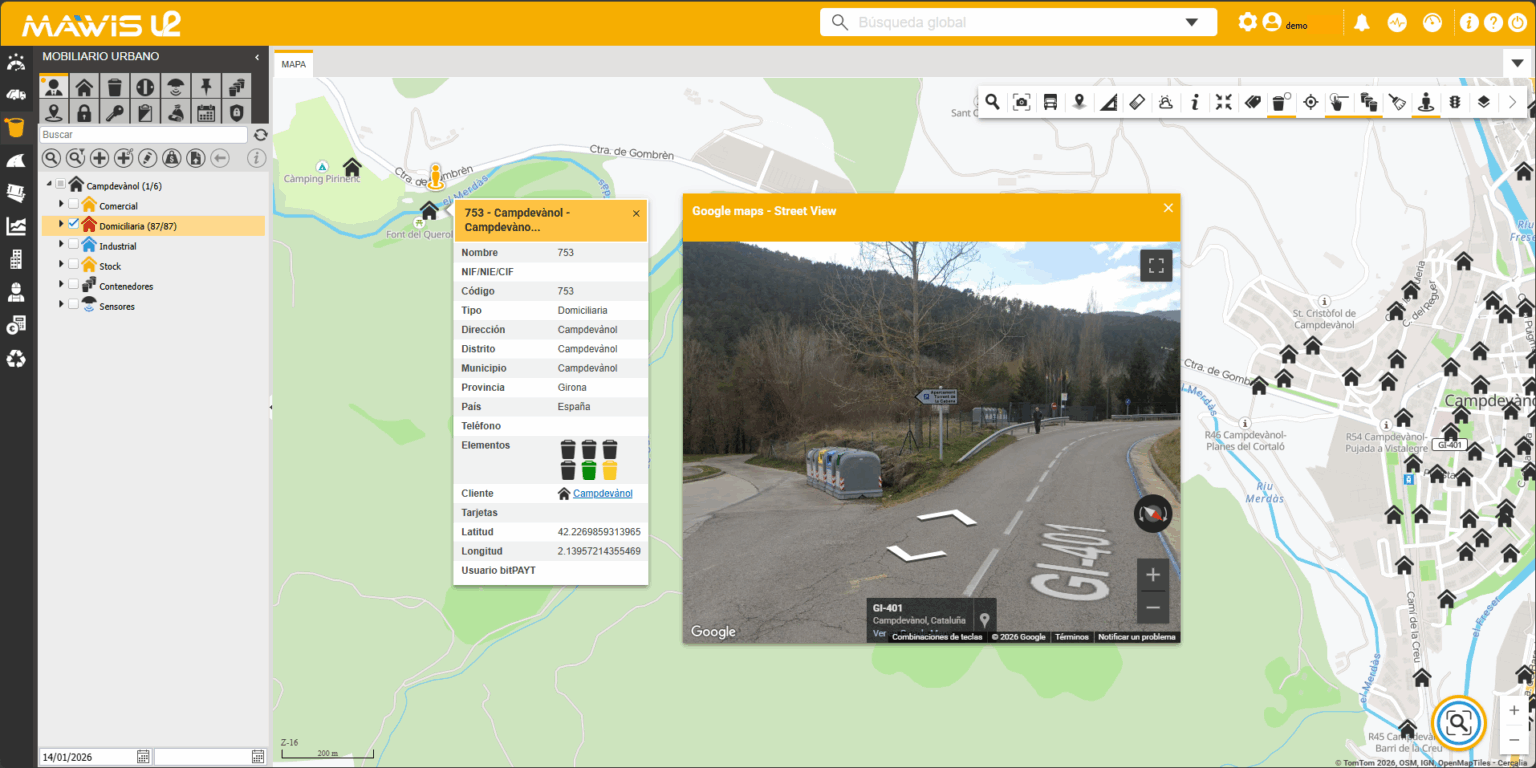The height and width of the screenshot is (768, 1536).
Task: Open the map layers stack tool
Action: click(x=1484, y=102)
